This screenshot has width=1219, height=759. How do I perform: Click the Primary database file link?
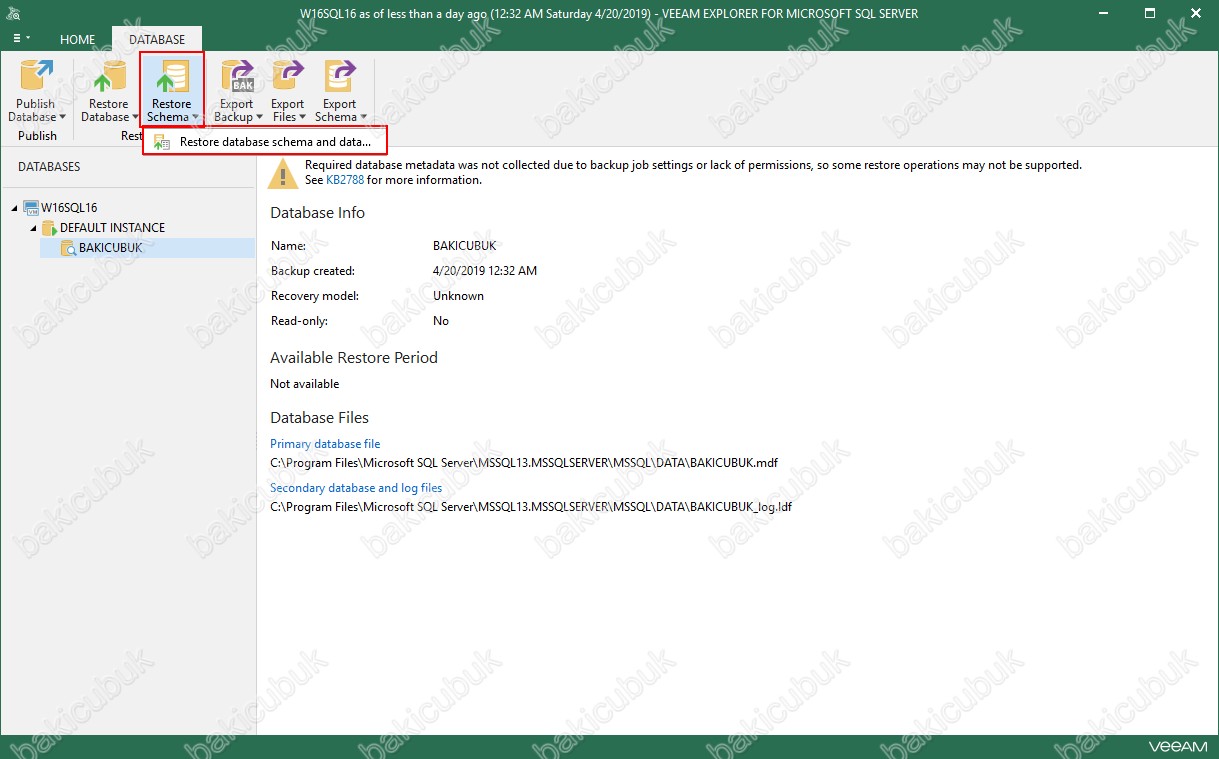(325, 444)
